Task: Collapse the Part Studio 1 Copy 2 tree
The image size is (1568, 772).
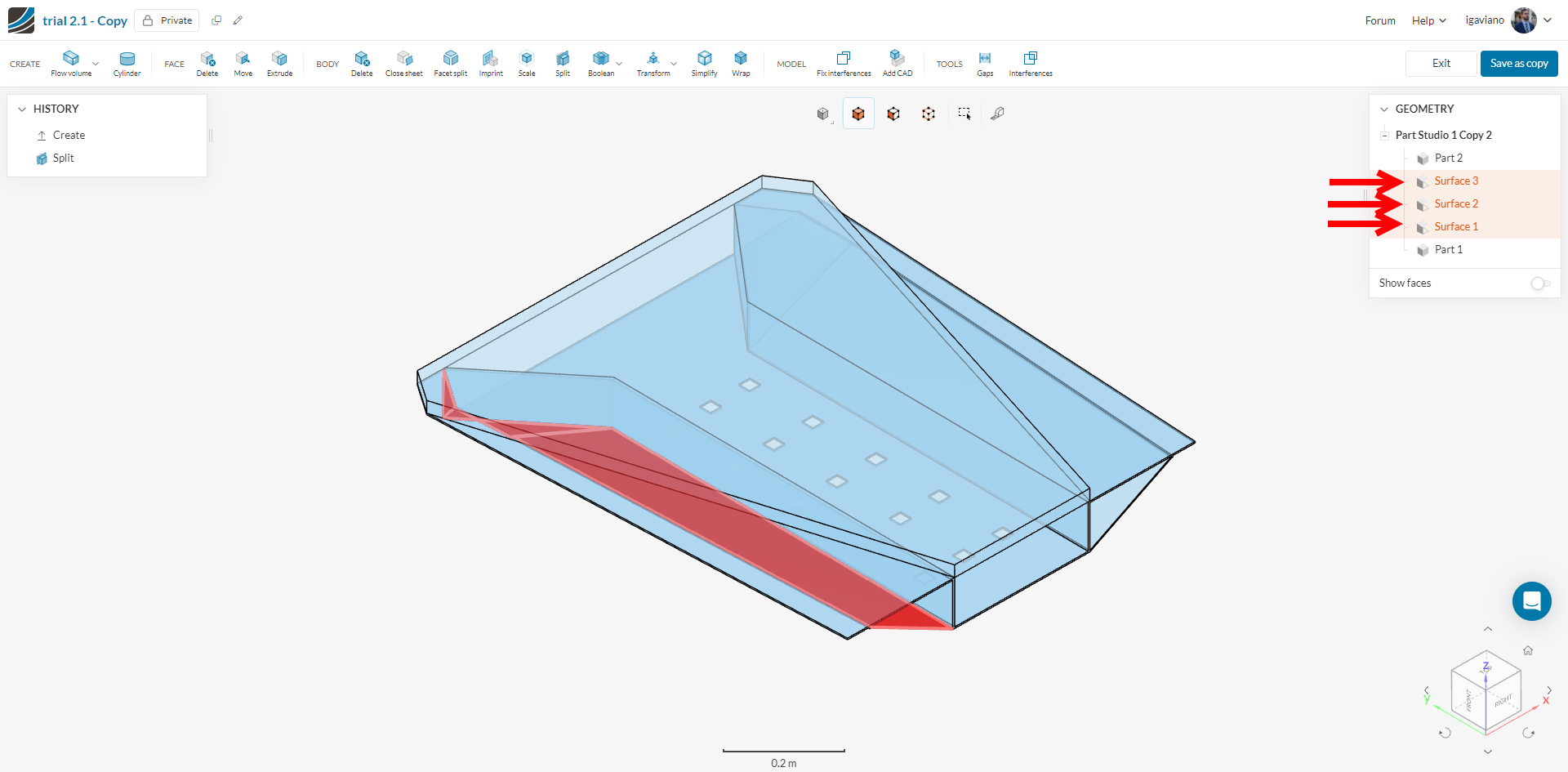Action: pos(1385,135)
